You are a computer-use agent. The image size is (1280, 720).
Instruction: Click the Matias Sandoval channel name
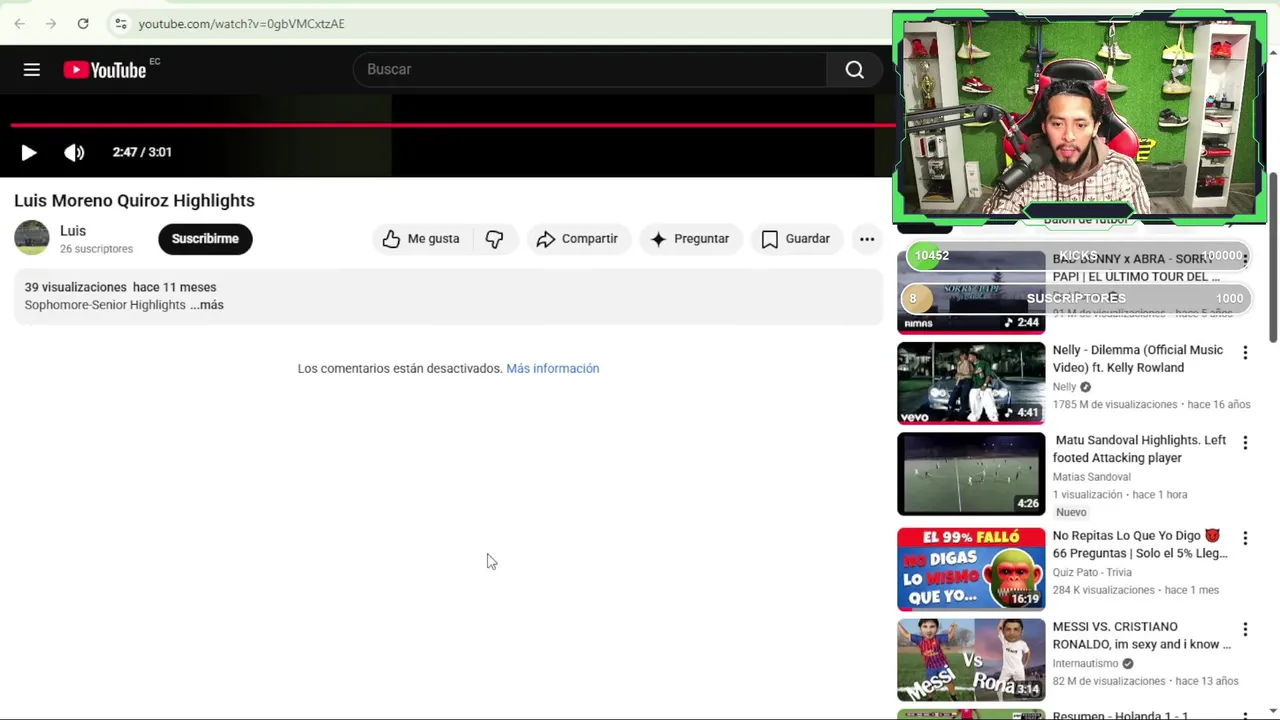pyautogui.click(x=1091, y=477)
